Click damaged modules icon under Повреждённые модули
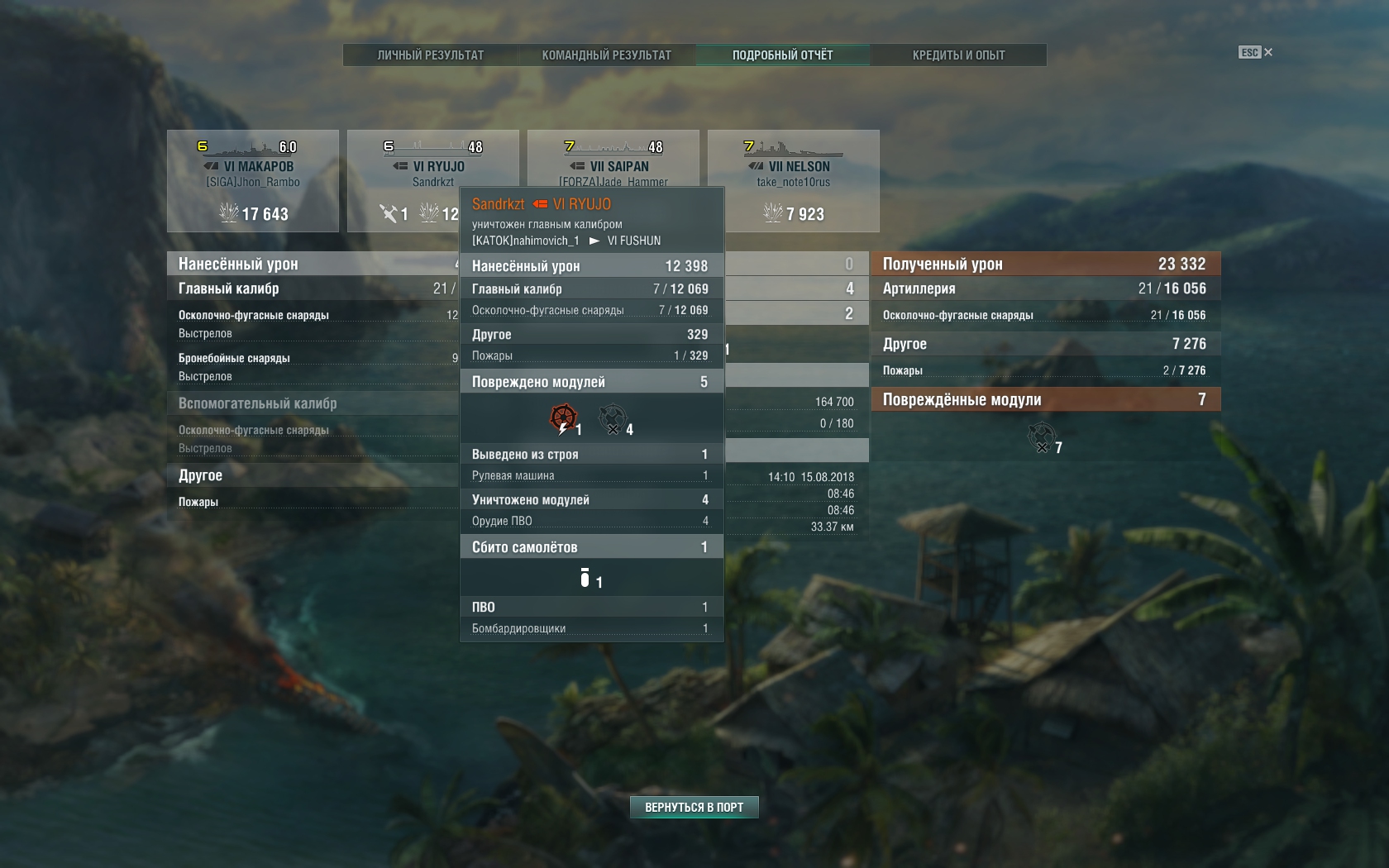The height and width of the screenshot is (868, 1389). pyautogui.click(x=1042, y=436)
